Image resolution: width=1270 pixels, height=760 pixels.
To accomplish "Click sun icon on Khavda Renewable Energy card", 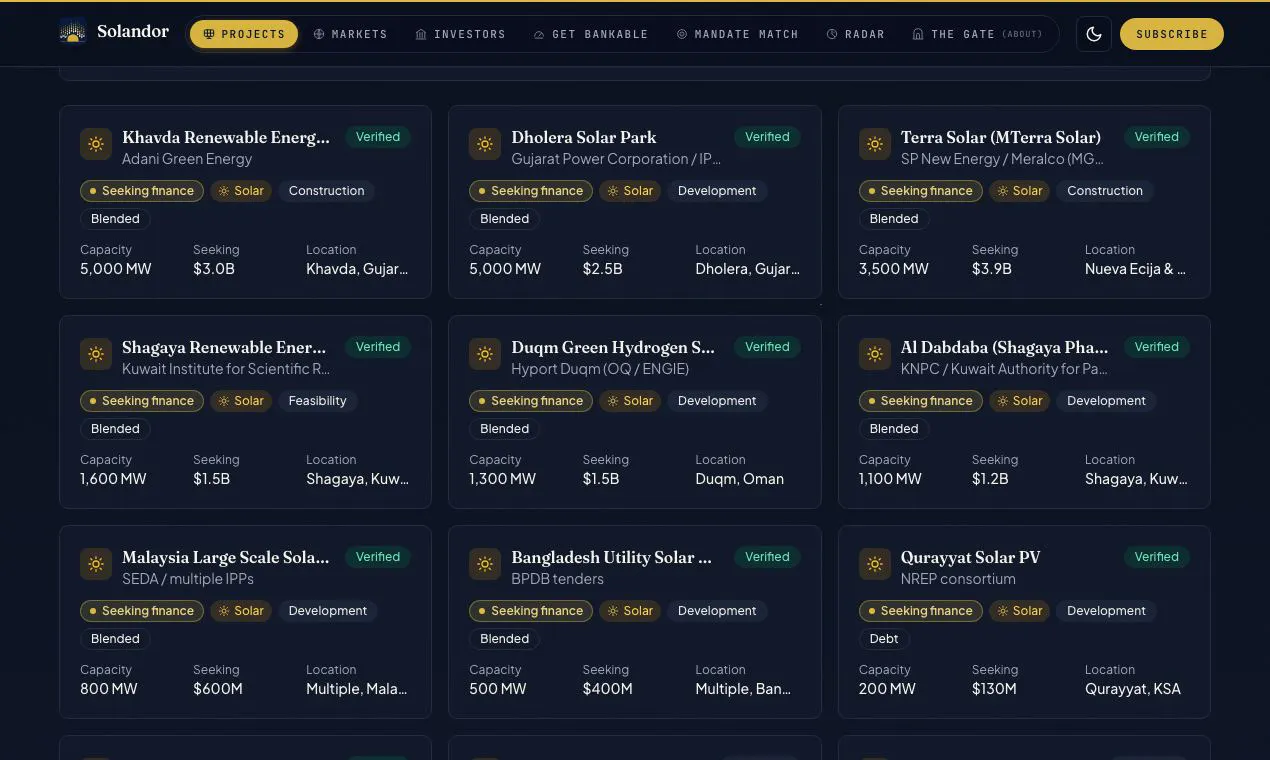I will [x=96, y=144].
